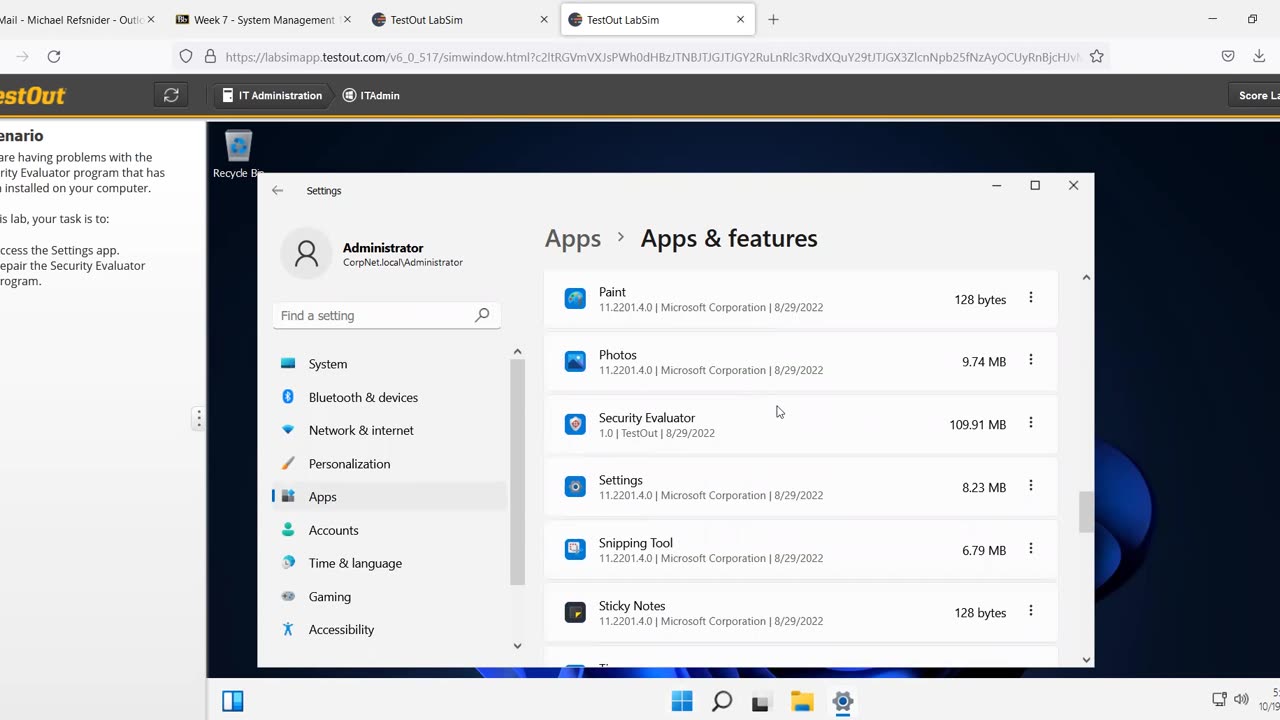The image size is (1280, 720).
Task: Focus the Find a setting search box
Action: click(386, 315)
